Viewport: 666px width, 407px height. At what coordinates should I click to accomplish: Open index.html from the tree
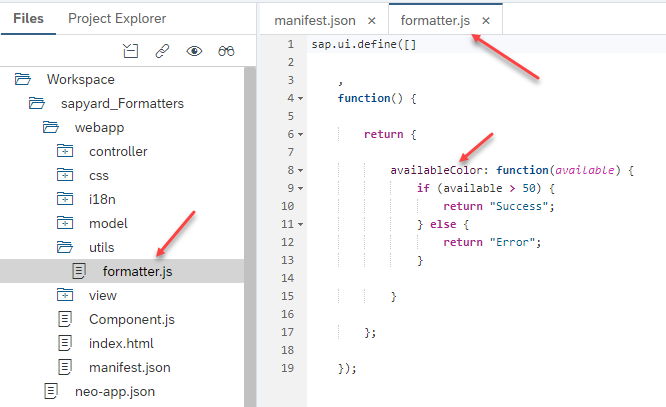(x=121, y=343)
